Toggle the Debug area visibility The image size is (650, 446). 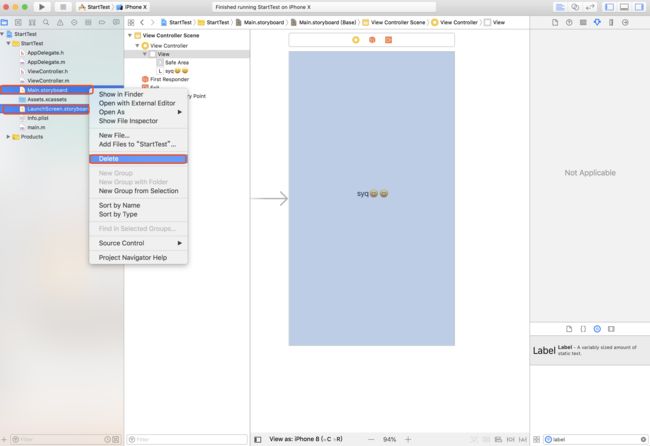pyautogui.click(x=624, y=7)
